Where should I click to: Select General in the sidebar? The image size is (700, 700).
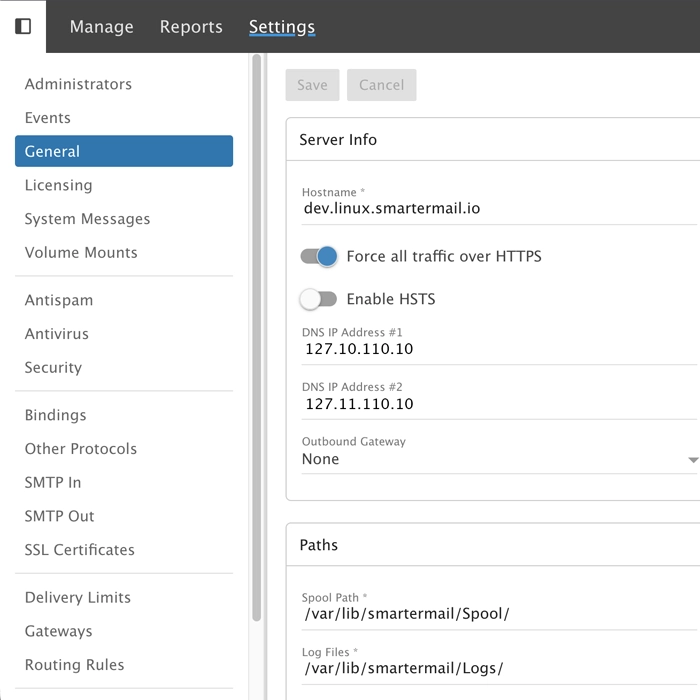(x=124, y=151)
